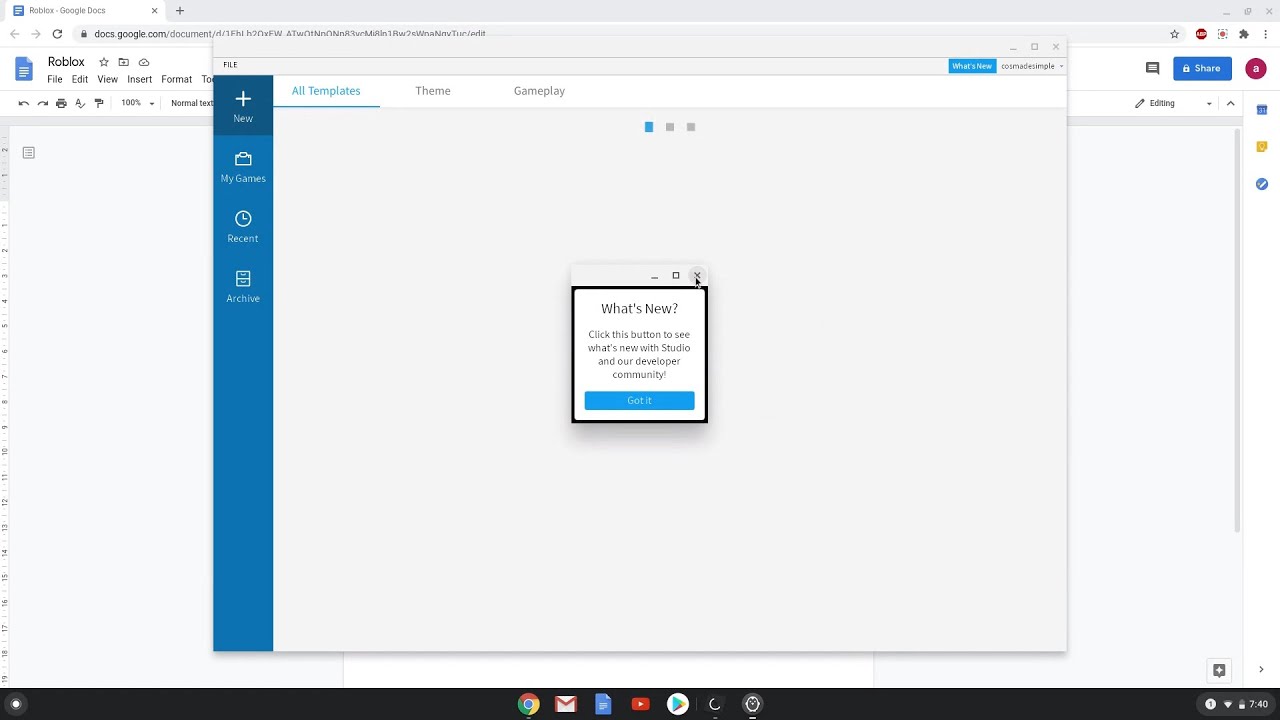
Task: Select the Roblox - Google Docs browser tab
Action: pyautogui.click(x=85, y=11)
